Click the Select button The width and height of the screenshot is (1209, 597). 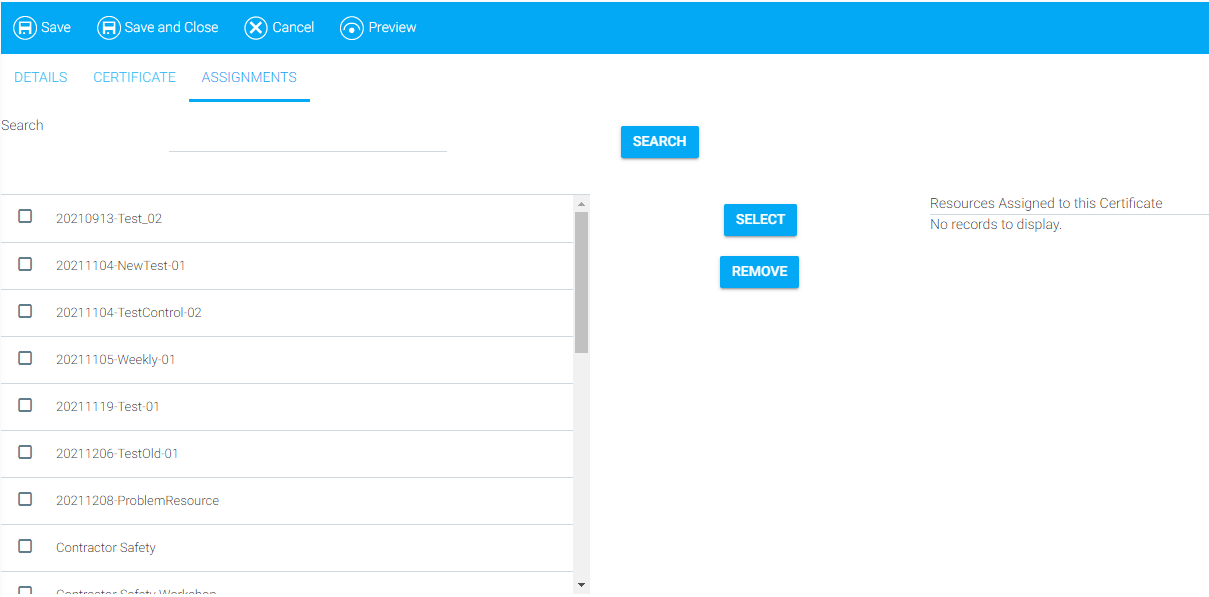(760, 220)
